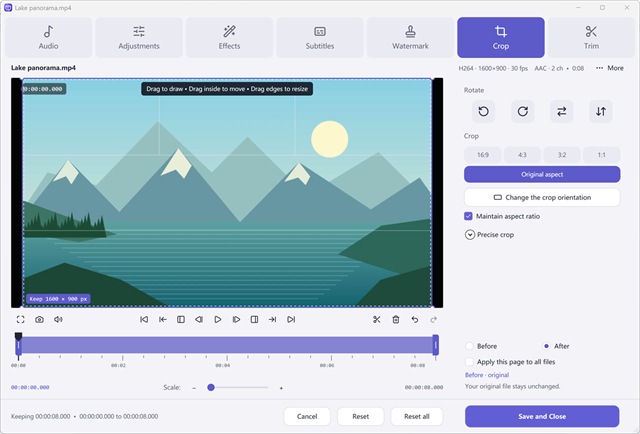This screenshot has width=640, height=434.
Task: Click the purple timeline selection bar
Action: (227, 345)
